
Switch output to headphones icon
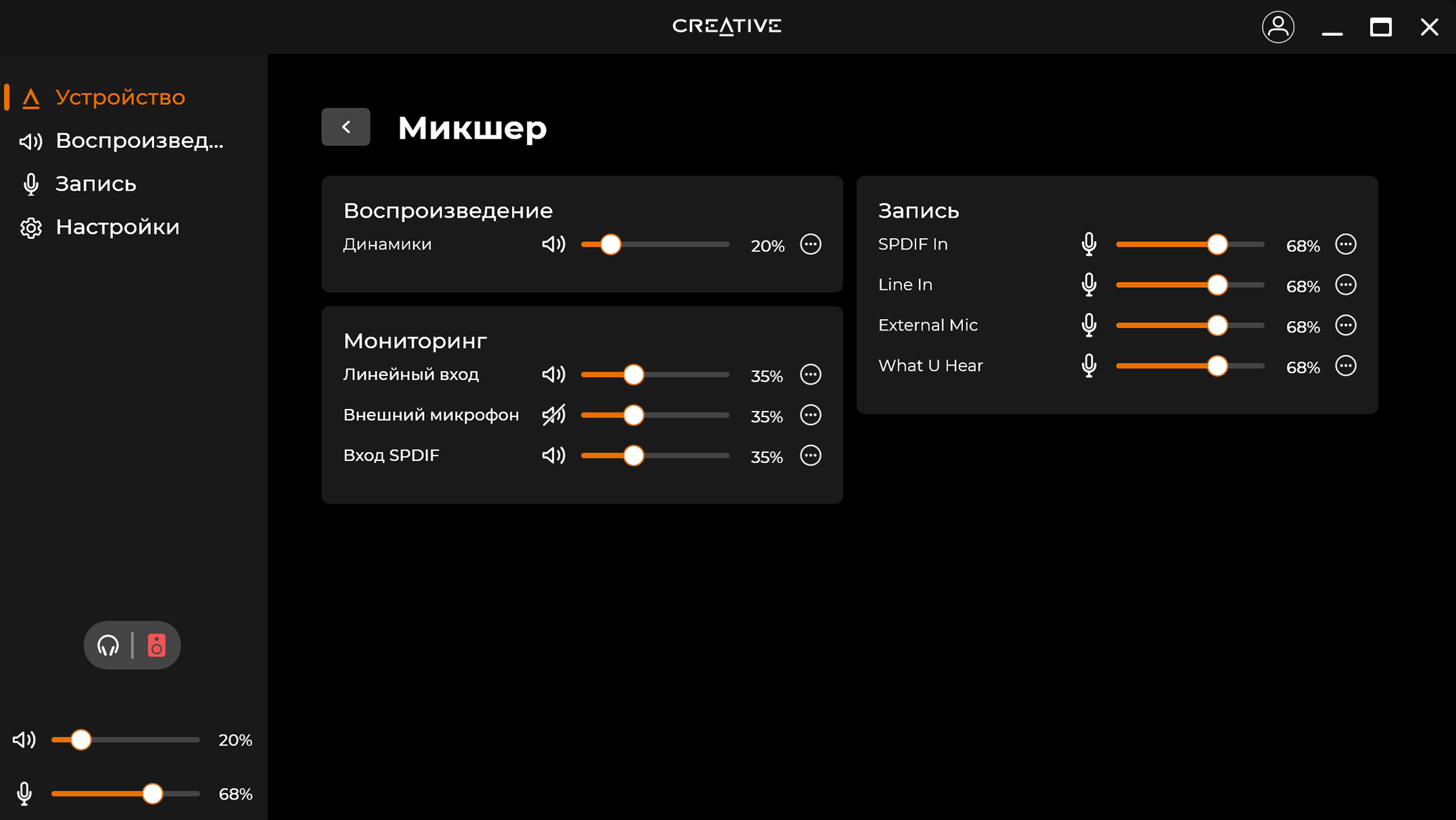point(108,646)
